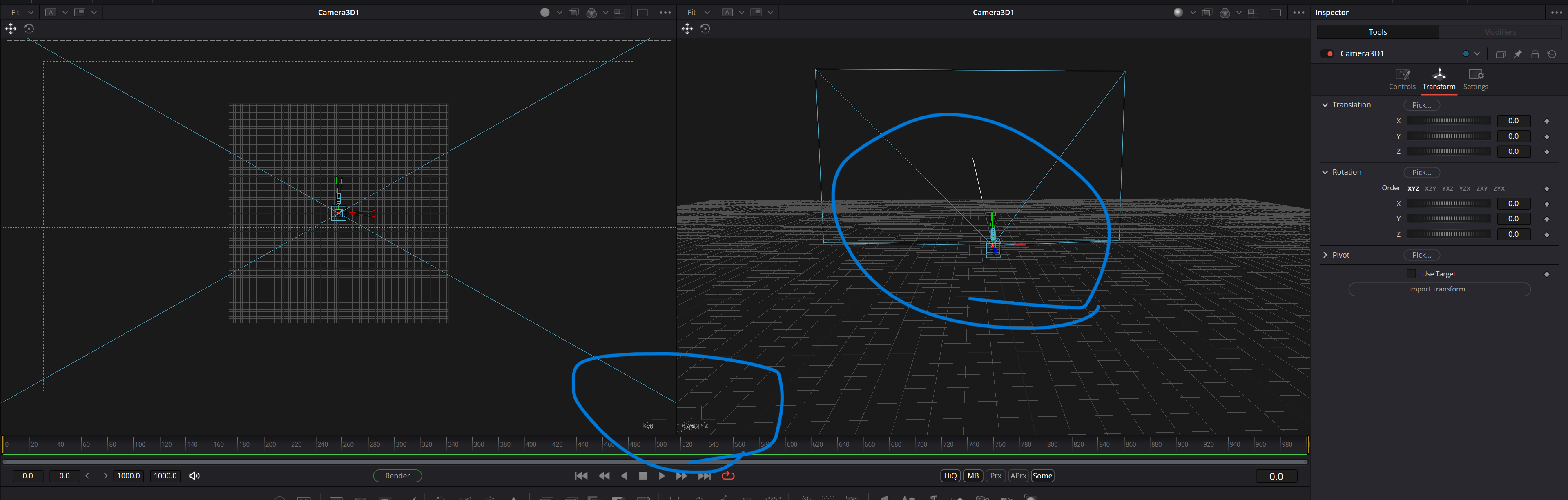This screenshot has height=500, width=1568.
Task: Collapse the Rotation section
Action: (x=1325, y=173)
